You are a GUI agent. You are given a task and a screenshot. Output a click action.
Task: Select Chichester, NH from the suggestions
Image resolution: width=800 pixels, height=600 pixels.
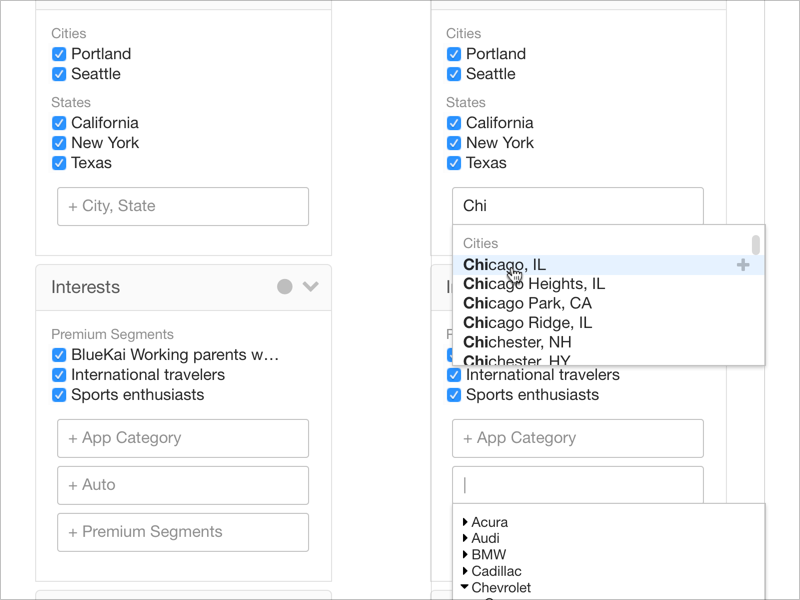(518, 342)
